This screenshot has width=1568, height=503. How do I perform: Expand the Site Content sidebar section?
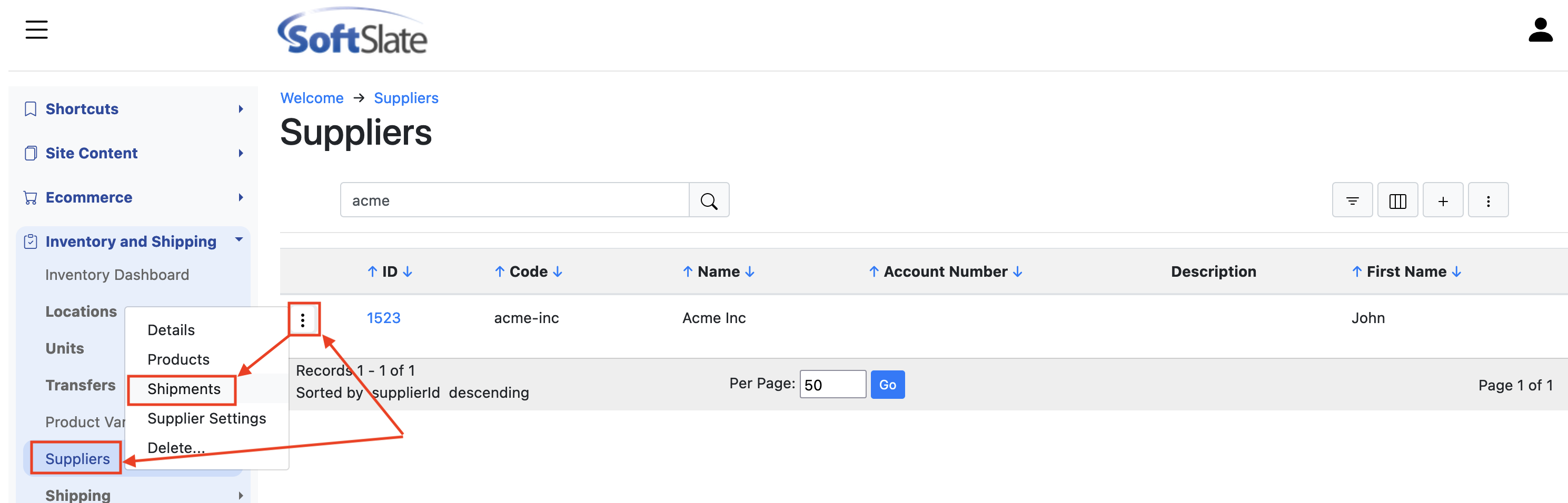(133, 153)
